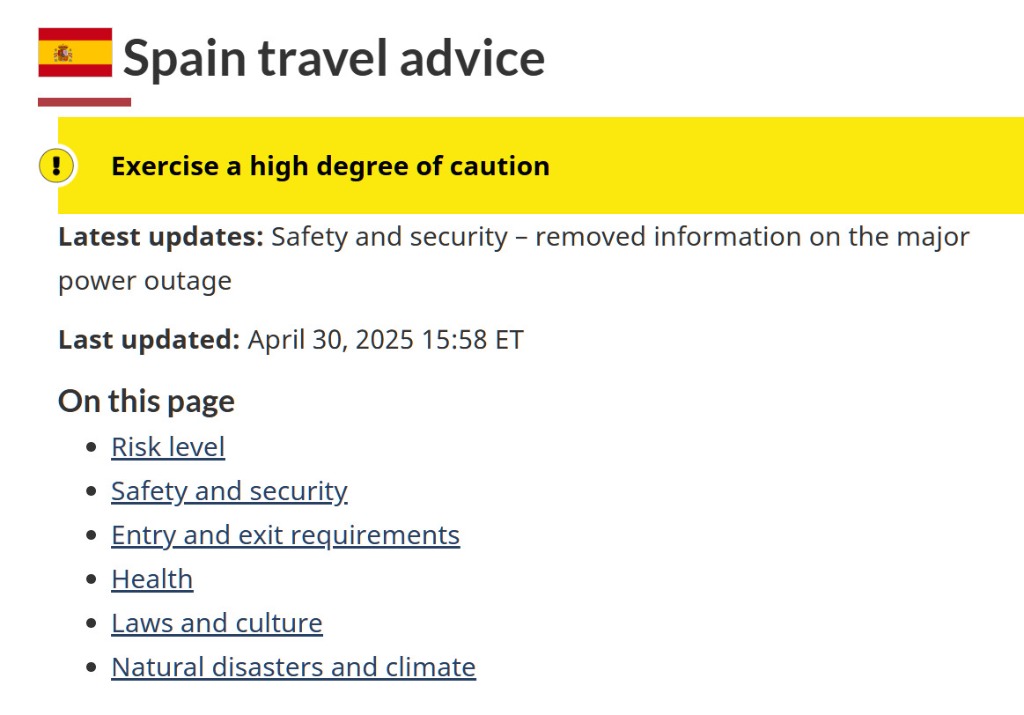Click the Last updated label

(x=149, y=340)
